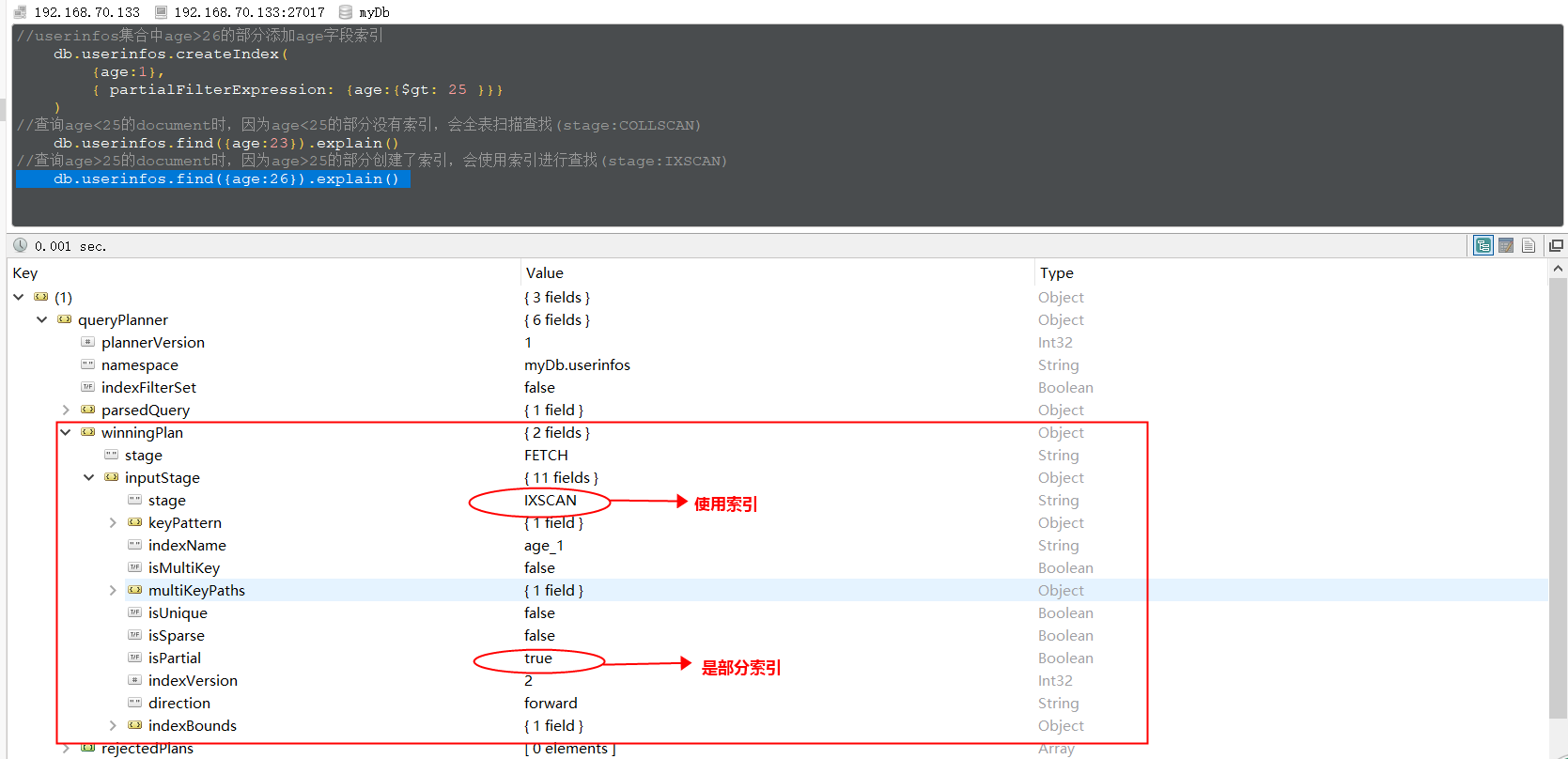This screenshot has height=759, width=1568.
Task: Click the execution time clock icon
Action: [20, 245]
